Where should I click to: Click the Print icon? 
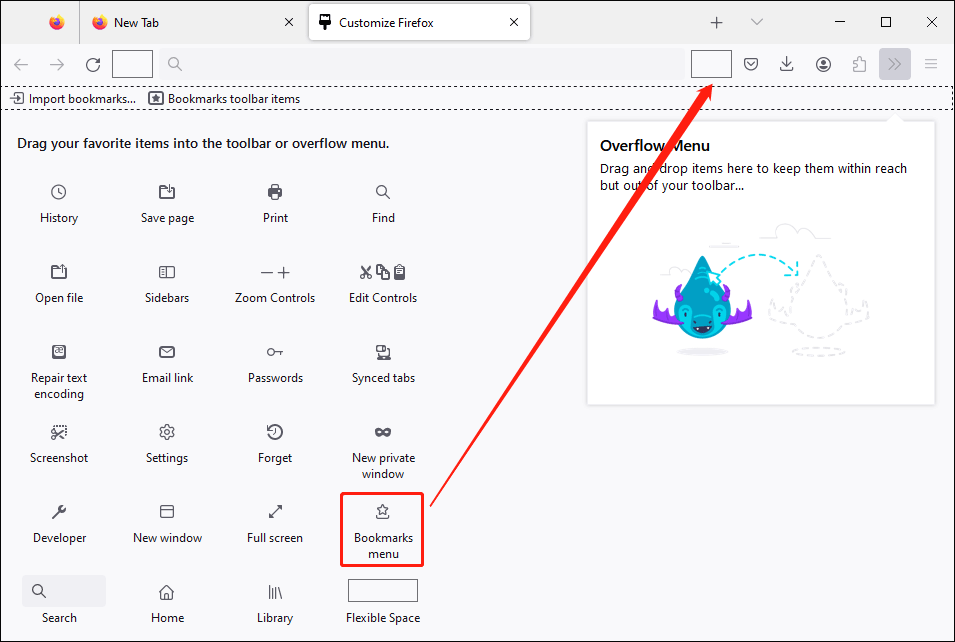pyautogui.click(x=275, y=192)
